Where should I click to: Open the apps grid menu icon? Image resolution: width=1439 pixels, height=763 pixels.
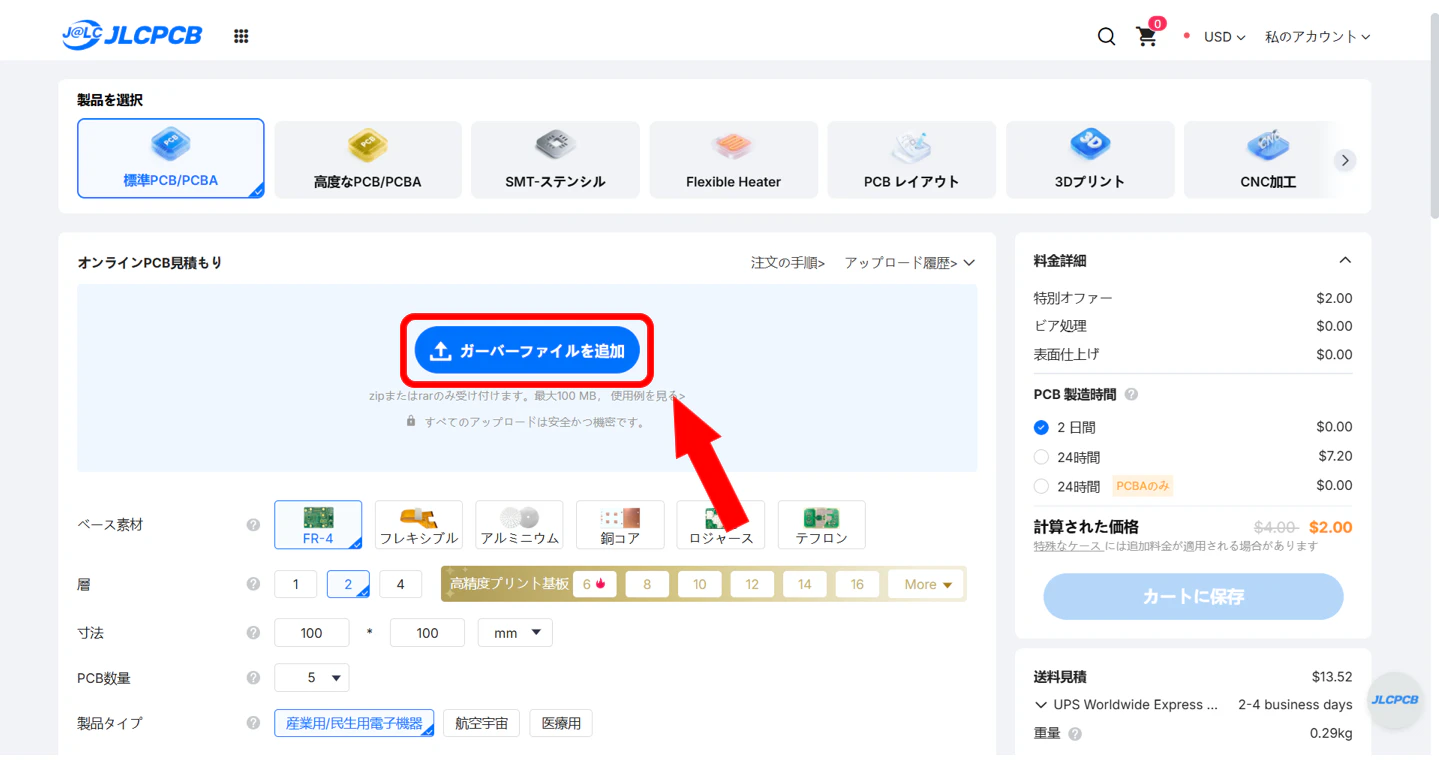(241, 36)
